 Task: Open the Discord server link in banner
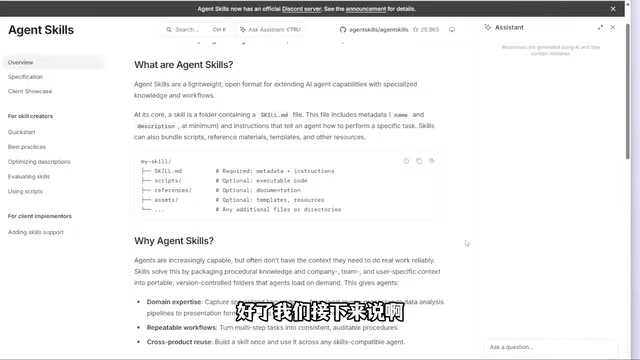tap(302, 9)
